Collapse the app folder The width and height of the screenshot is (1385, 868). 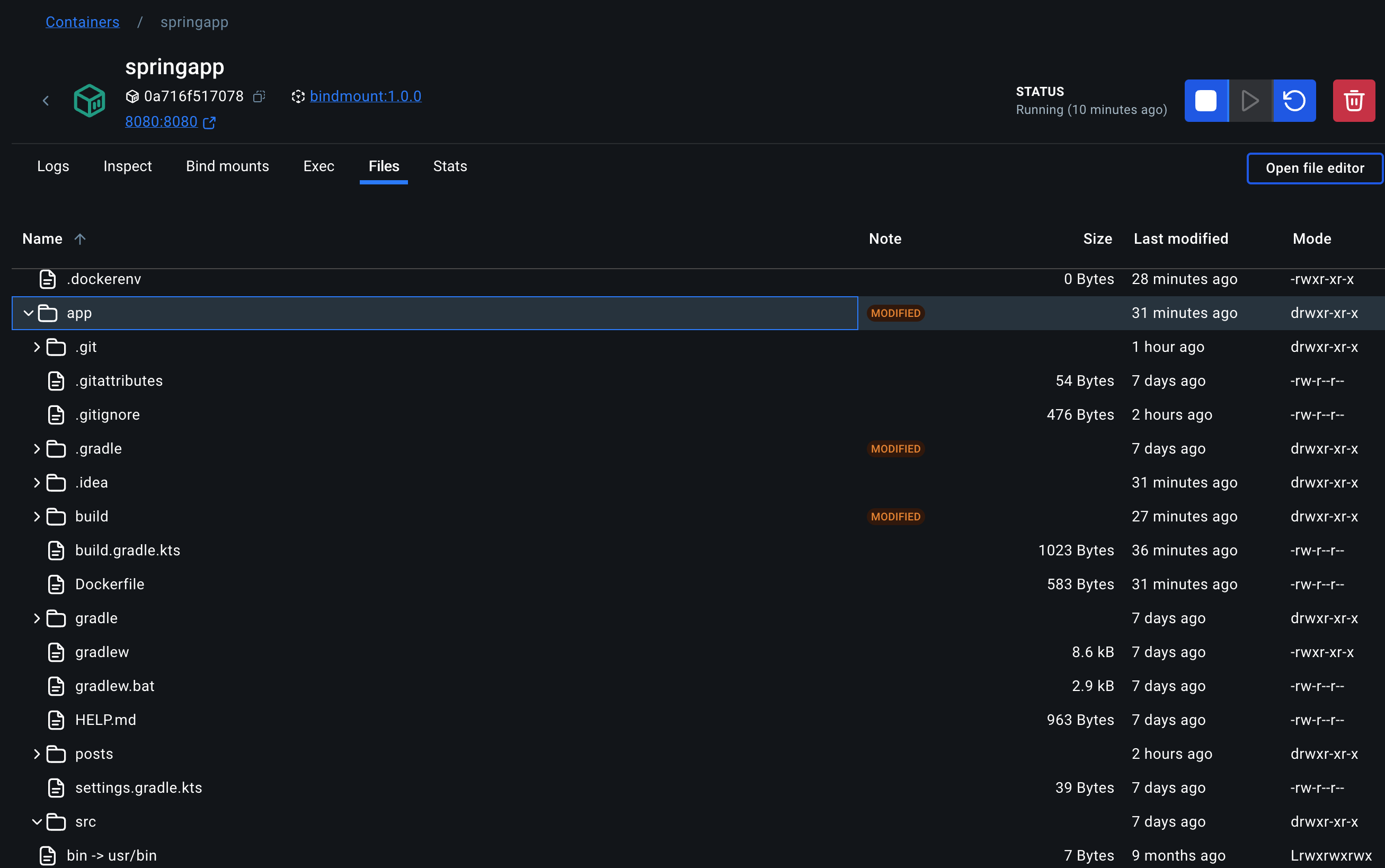[28, 314]
